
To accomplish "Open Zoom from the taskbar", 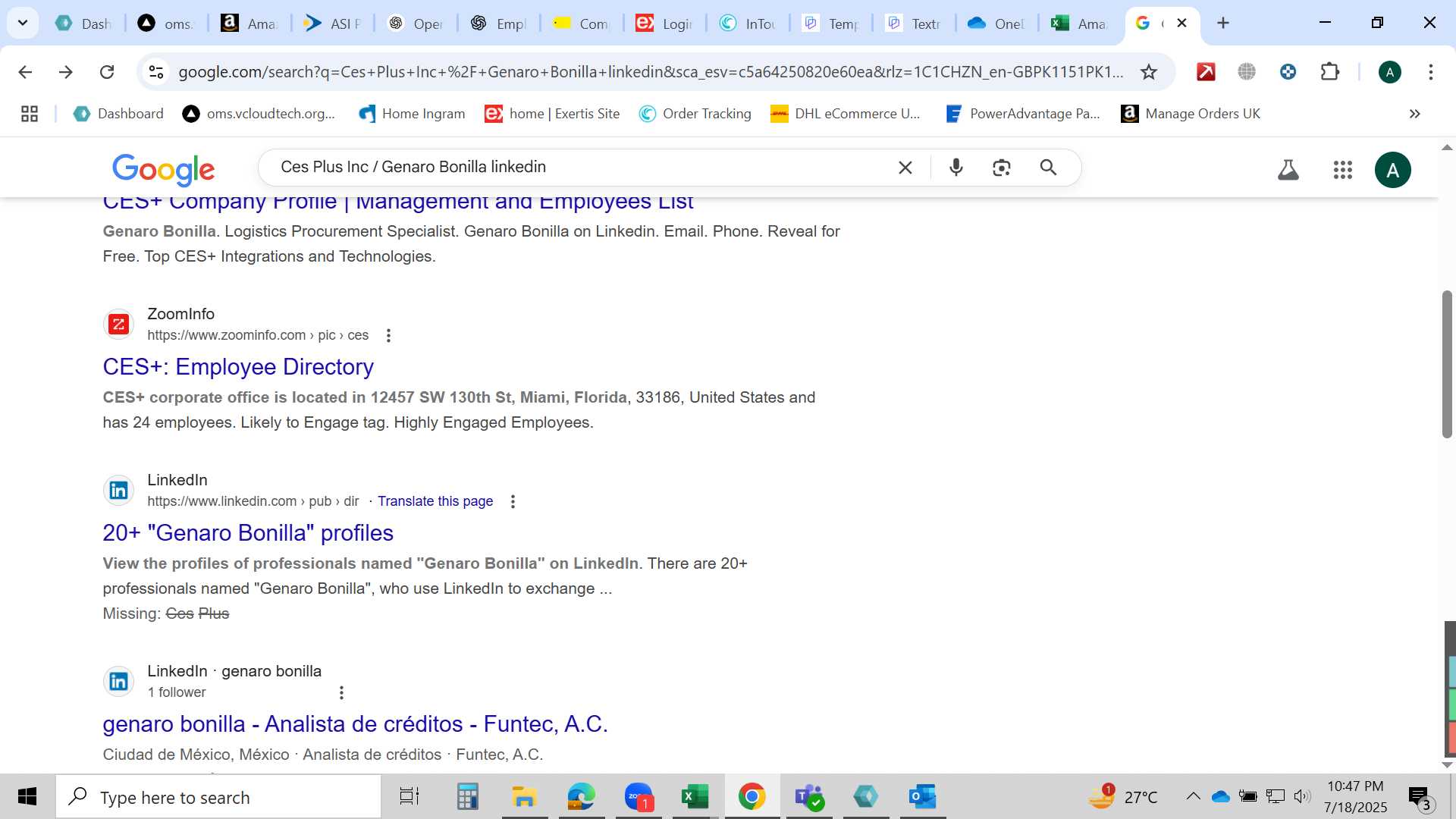I will point(639,797).
